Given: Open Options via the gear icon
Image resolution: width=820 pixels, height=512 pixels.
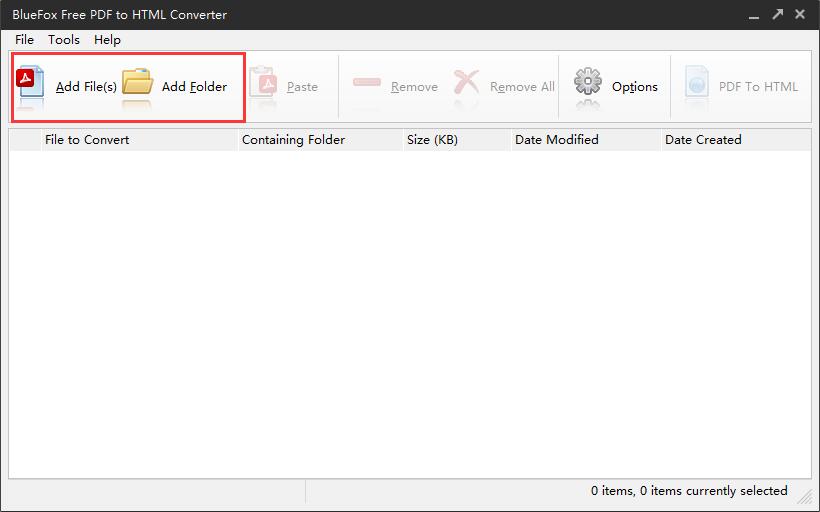Looking at the screenshot, I should click(588, 81).
